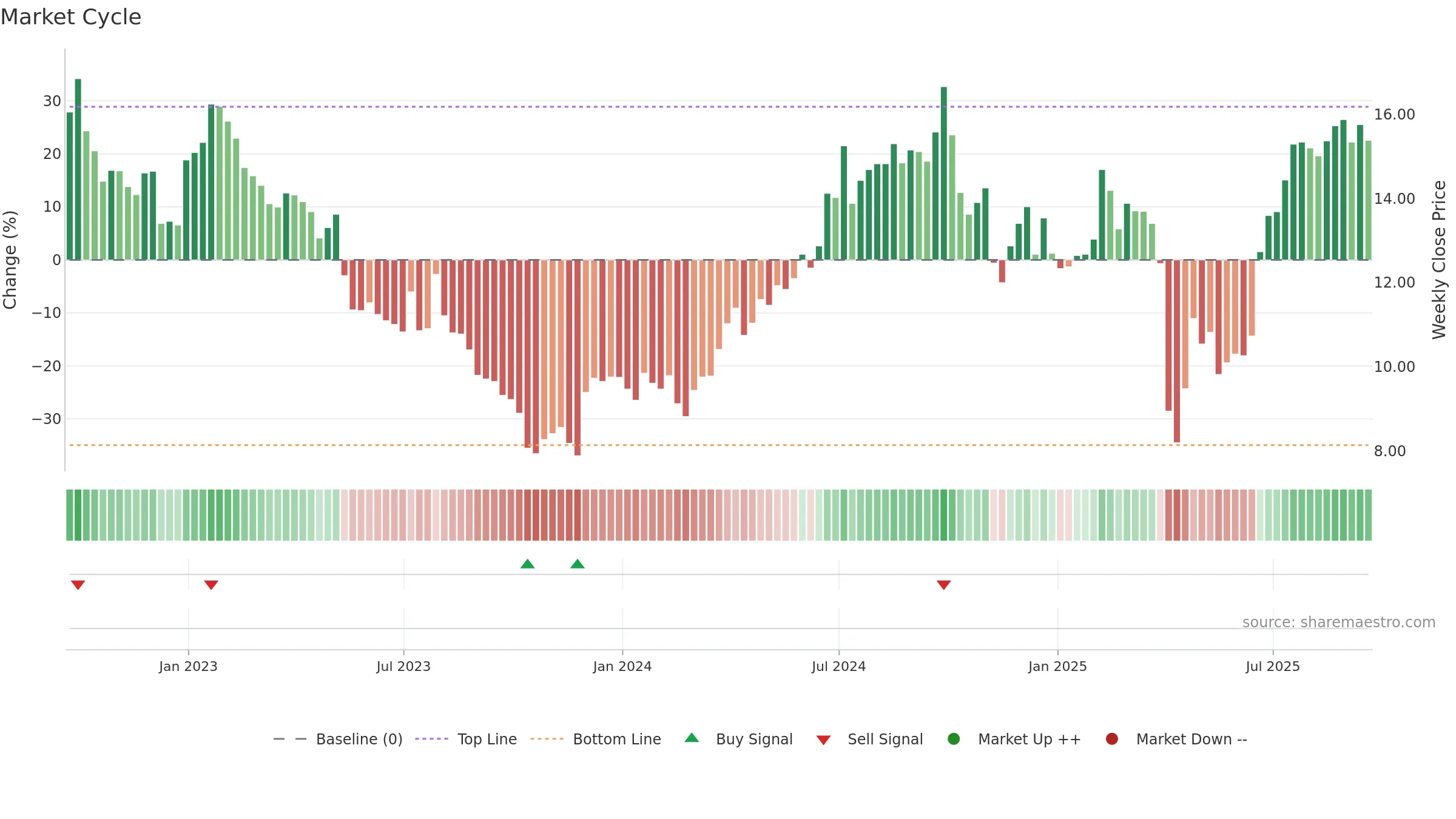Click the Market Up ++ green dot
Viewport: 1456px width, 819px height.
pyautogui.click(x=954, y=739)
